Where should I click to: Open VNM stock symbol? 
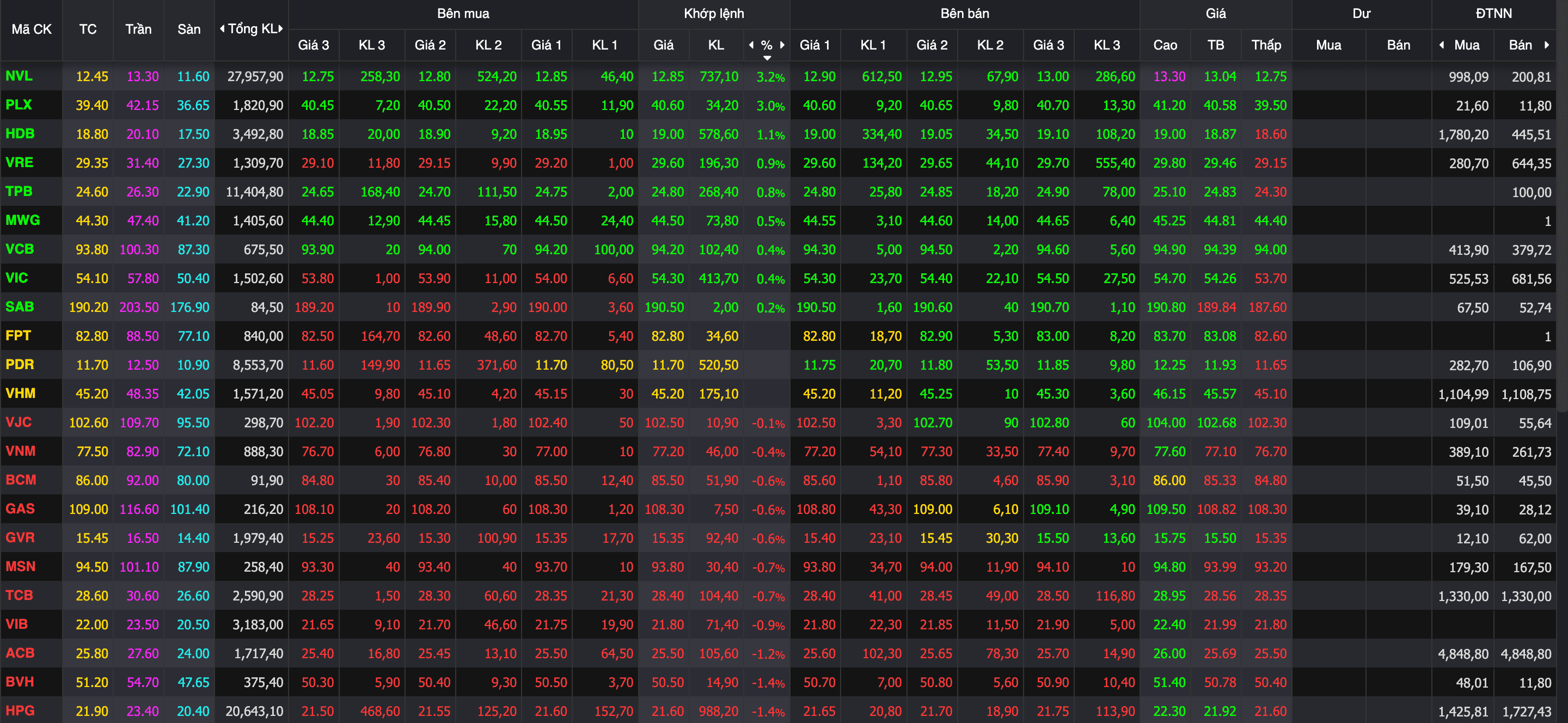(20, 451)
